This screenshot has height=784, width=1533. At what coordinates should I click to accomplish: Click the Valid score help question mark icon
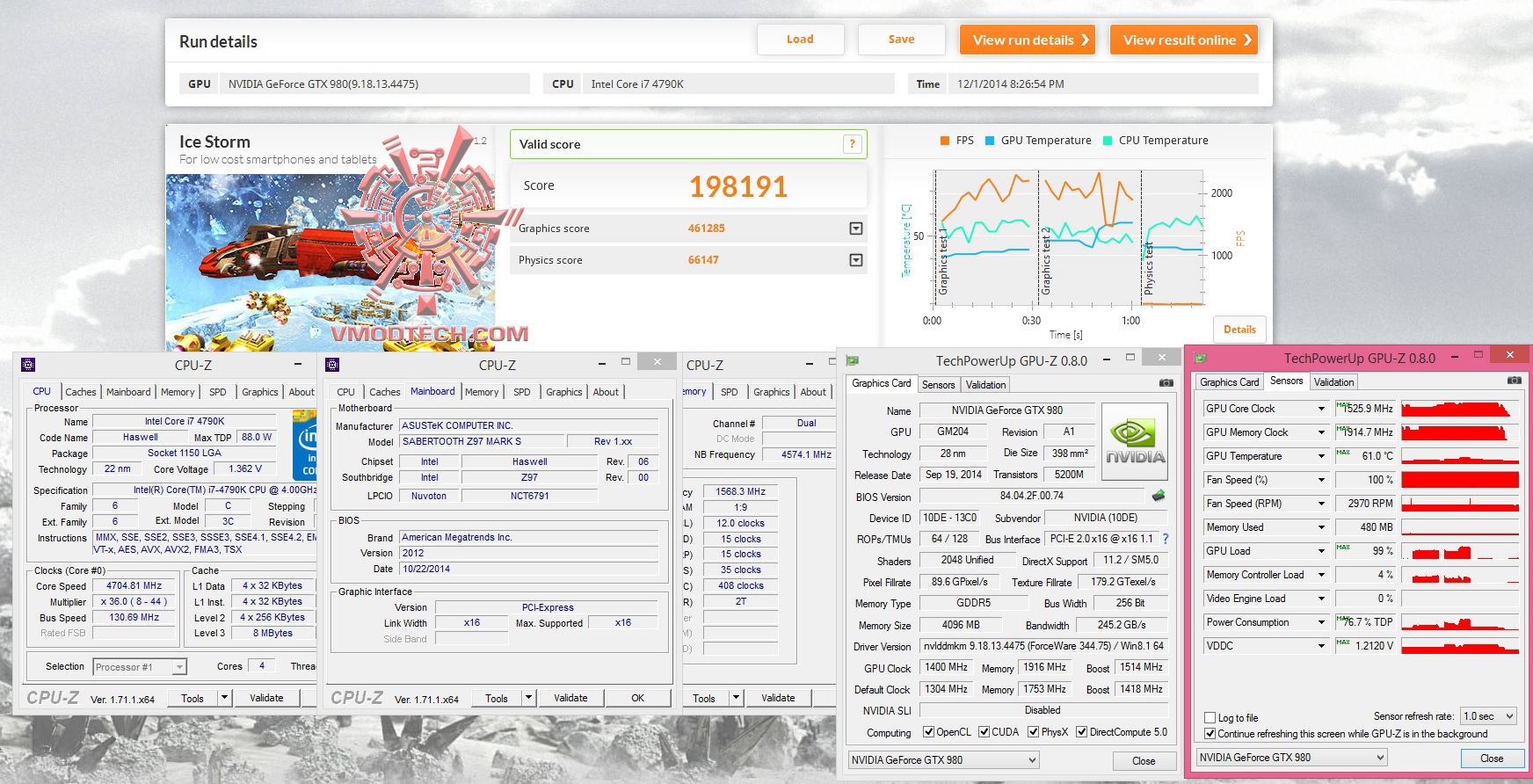point(852,144)
